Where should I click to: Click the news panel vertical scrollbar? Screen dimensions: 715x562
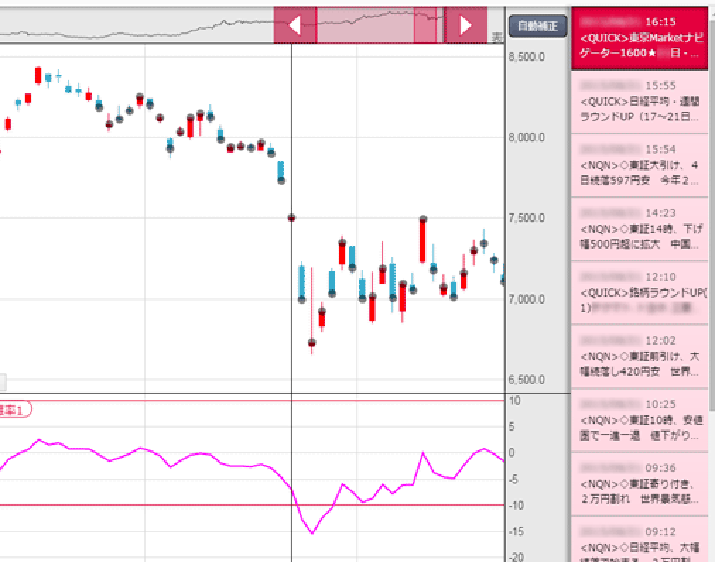click(711, 200)
